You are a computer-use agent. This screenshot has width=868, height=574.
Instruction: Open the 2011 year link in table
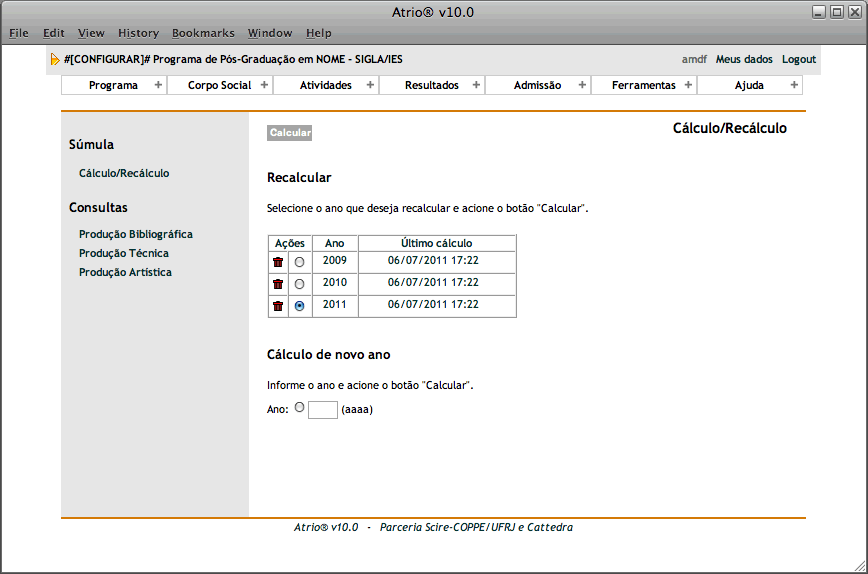[334, 304]
